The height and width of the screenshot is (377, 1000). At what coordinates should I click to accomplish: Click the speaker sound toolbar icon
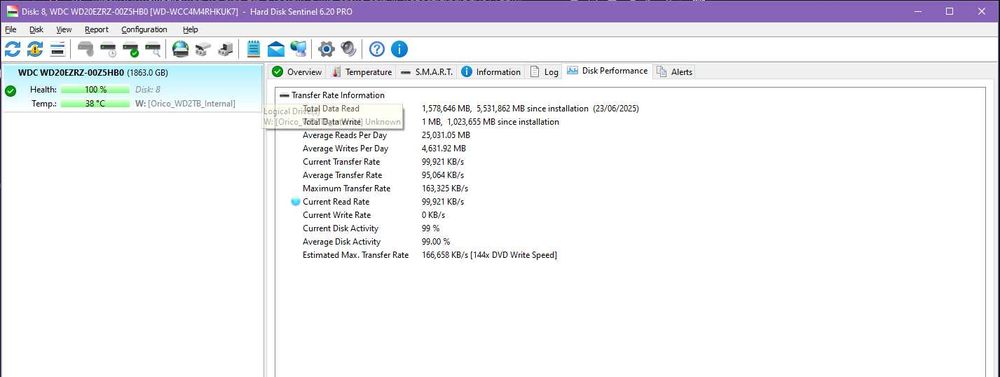point(348,49)
